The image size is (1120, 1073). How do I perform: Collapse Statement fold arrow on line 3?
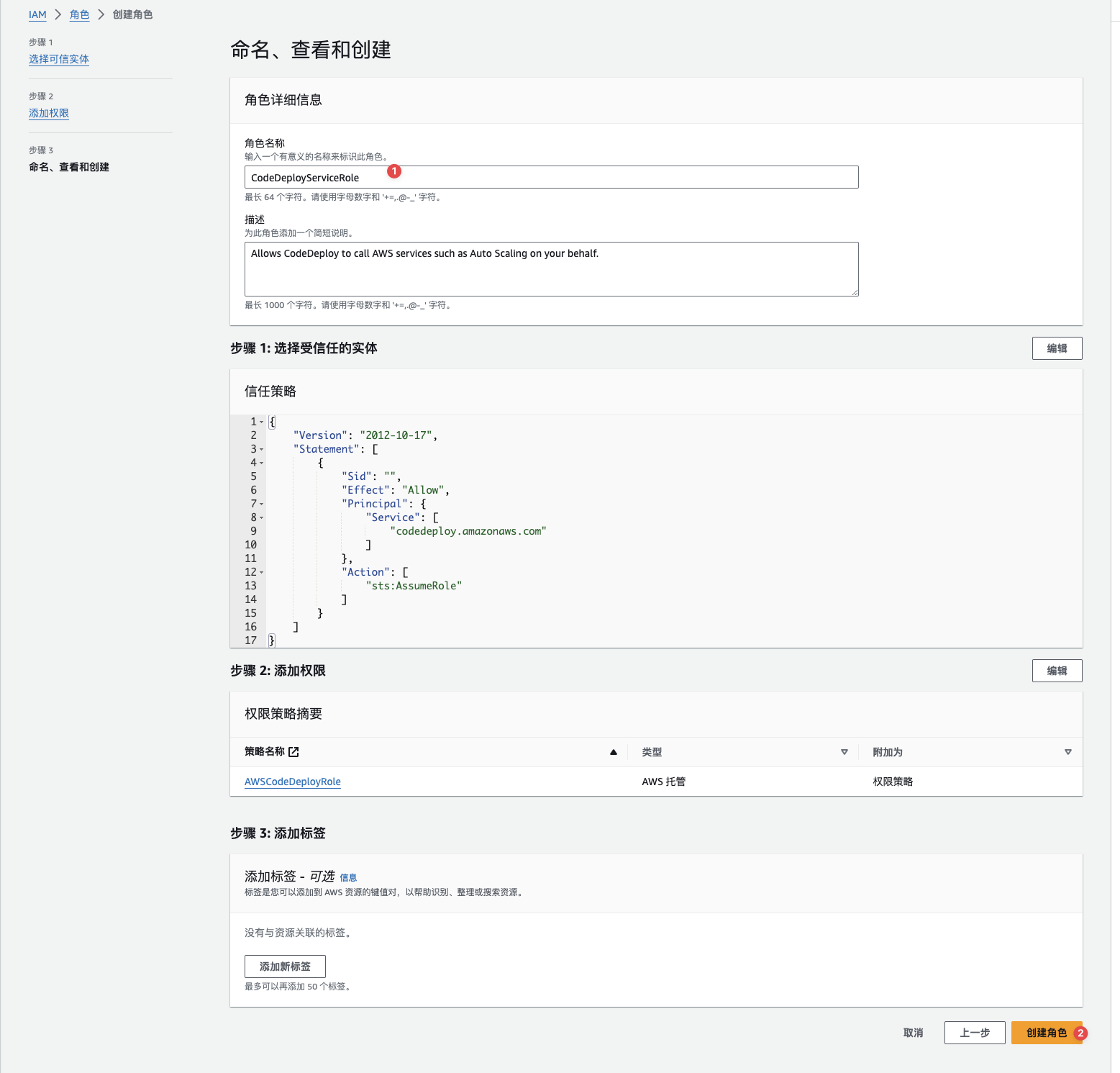[x=262, y=450]
